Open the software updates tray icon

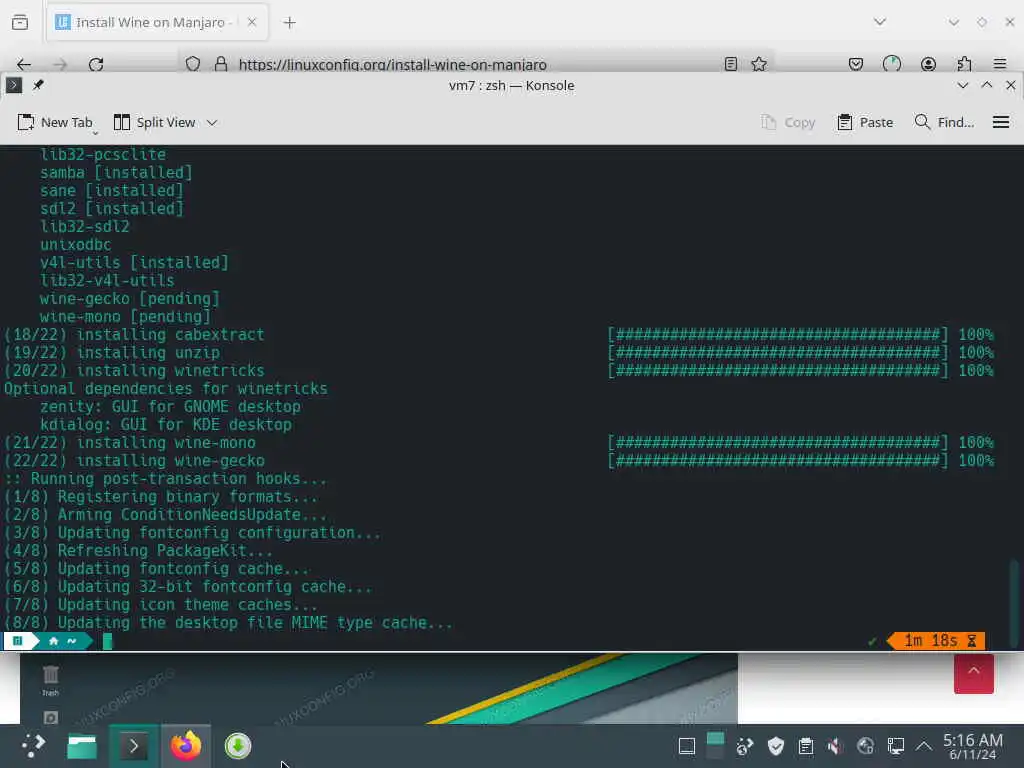[744, 746]
